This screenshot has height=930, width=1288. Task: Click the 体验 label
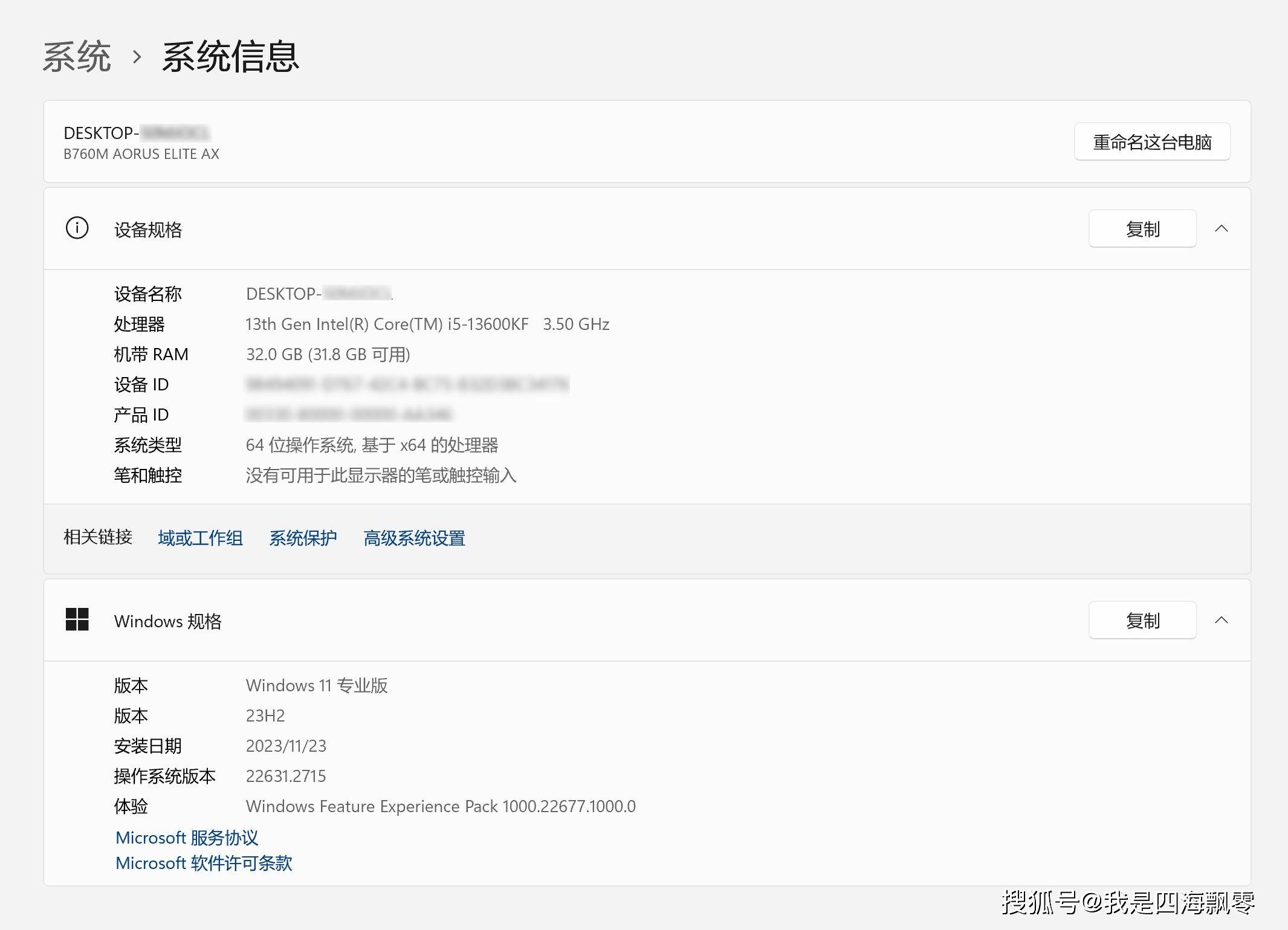coord(131,807)
